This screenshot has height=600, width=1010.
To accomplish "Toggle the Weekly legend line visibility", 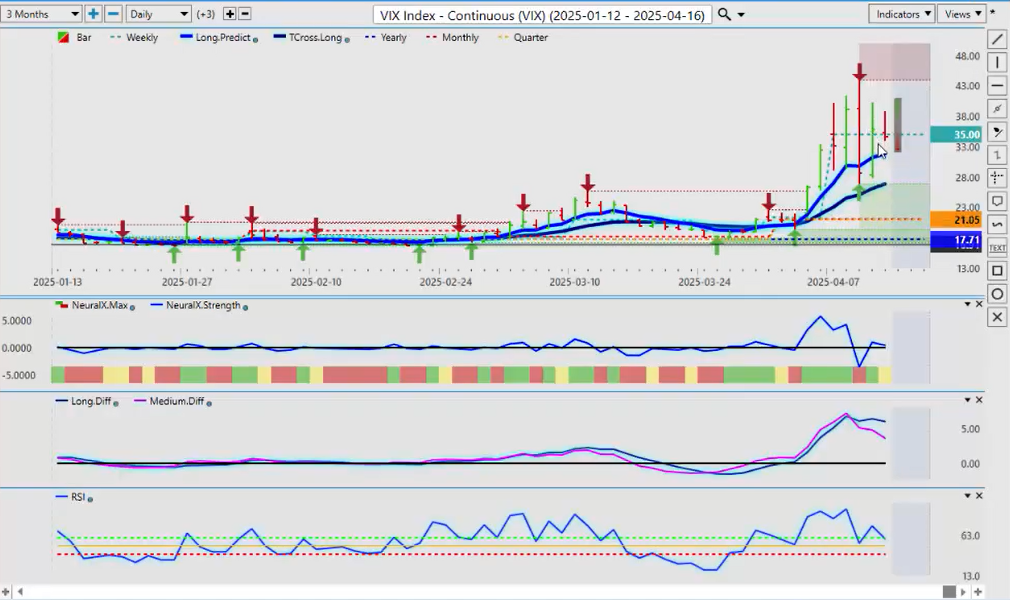I will [x=134, y=38].
